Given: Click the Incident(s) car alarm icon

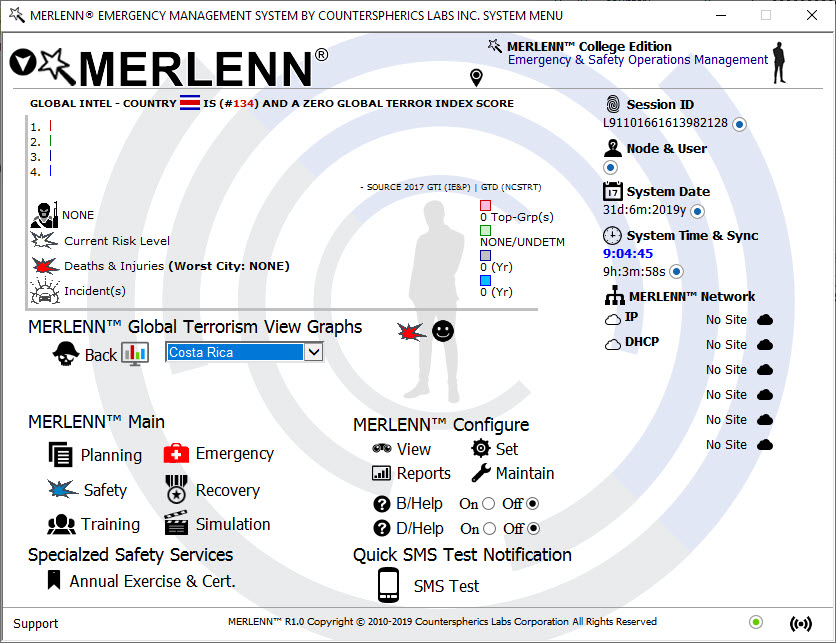Looking at the screenshot, I should (x=45, y=291).
